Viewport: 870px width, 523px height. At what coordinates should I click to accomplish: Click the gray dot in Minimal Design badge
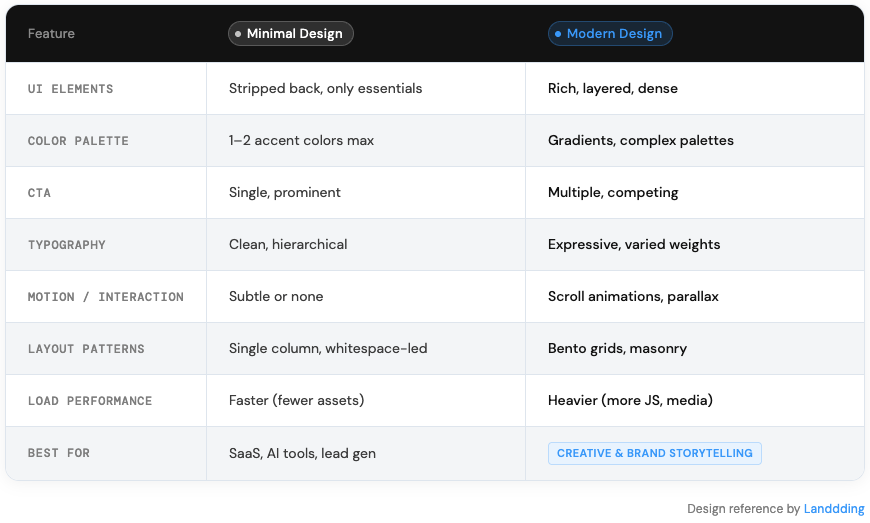pos(238,34)
